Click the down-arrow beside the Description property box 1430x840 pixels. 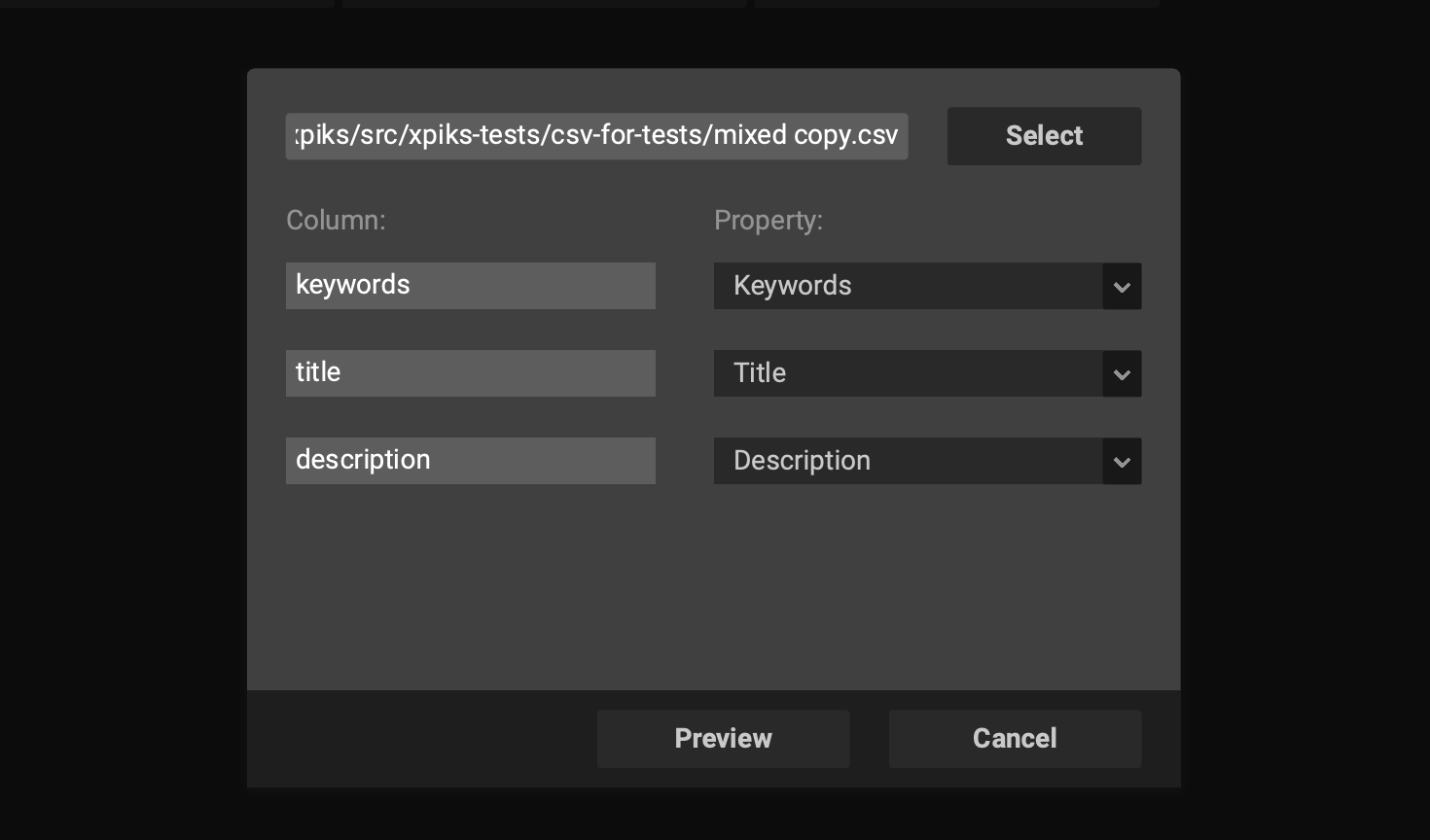pyautogui.click(x=1122, y=462)
